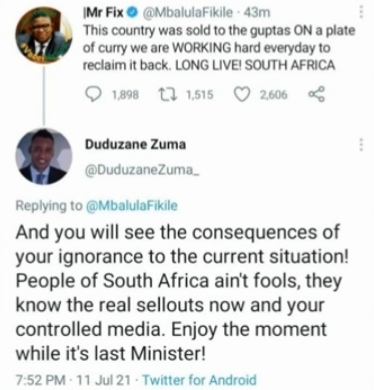View the 2,606 likes count
374x390 pixels.
tap(273, 95)
